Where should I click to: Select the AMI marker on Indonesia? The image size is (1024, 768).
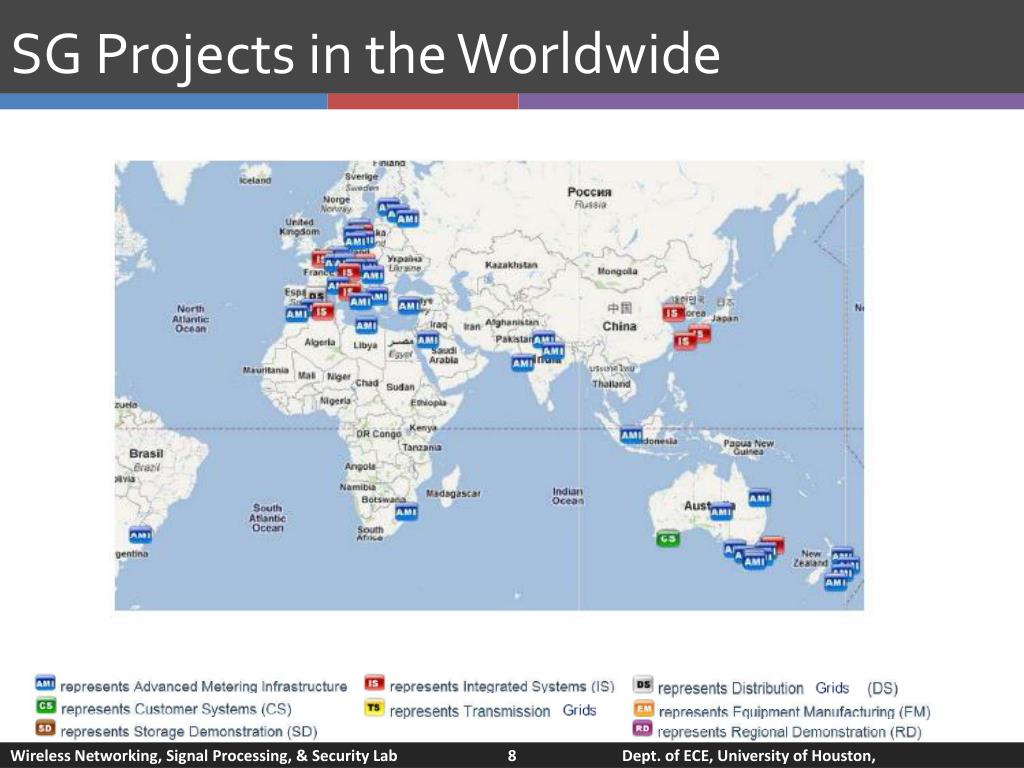click(x=631, y=434)
